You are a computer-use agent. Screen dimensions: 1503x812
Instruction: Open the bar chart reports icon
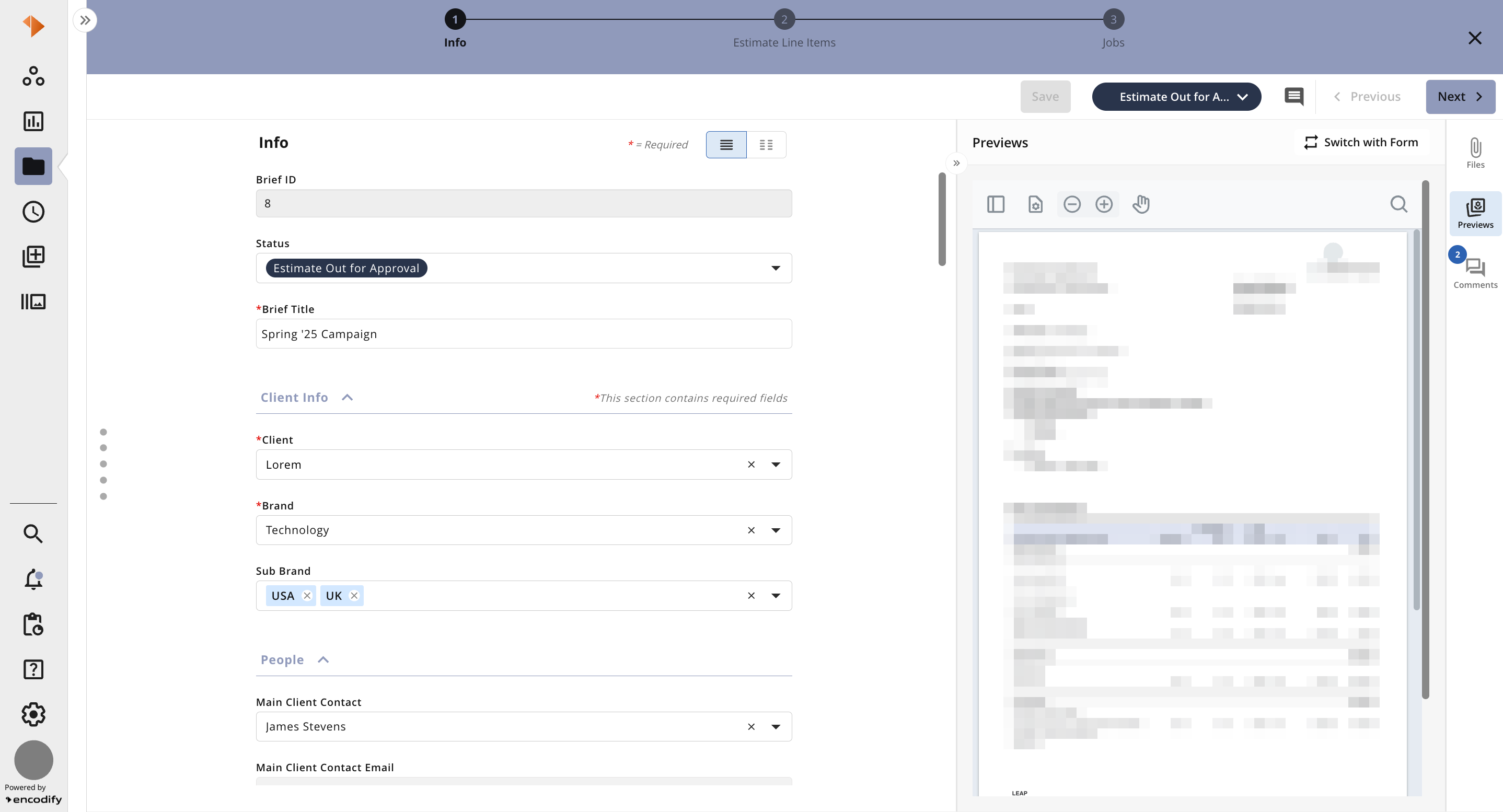(x=33, y=121)
